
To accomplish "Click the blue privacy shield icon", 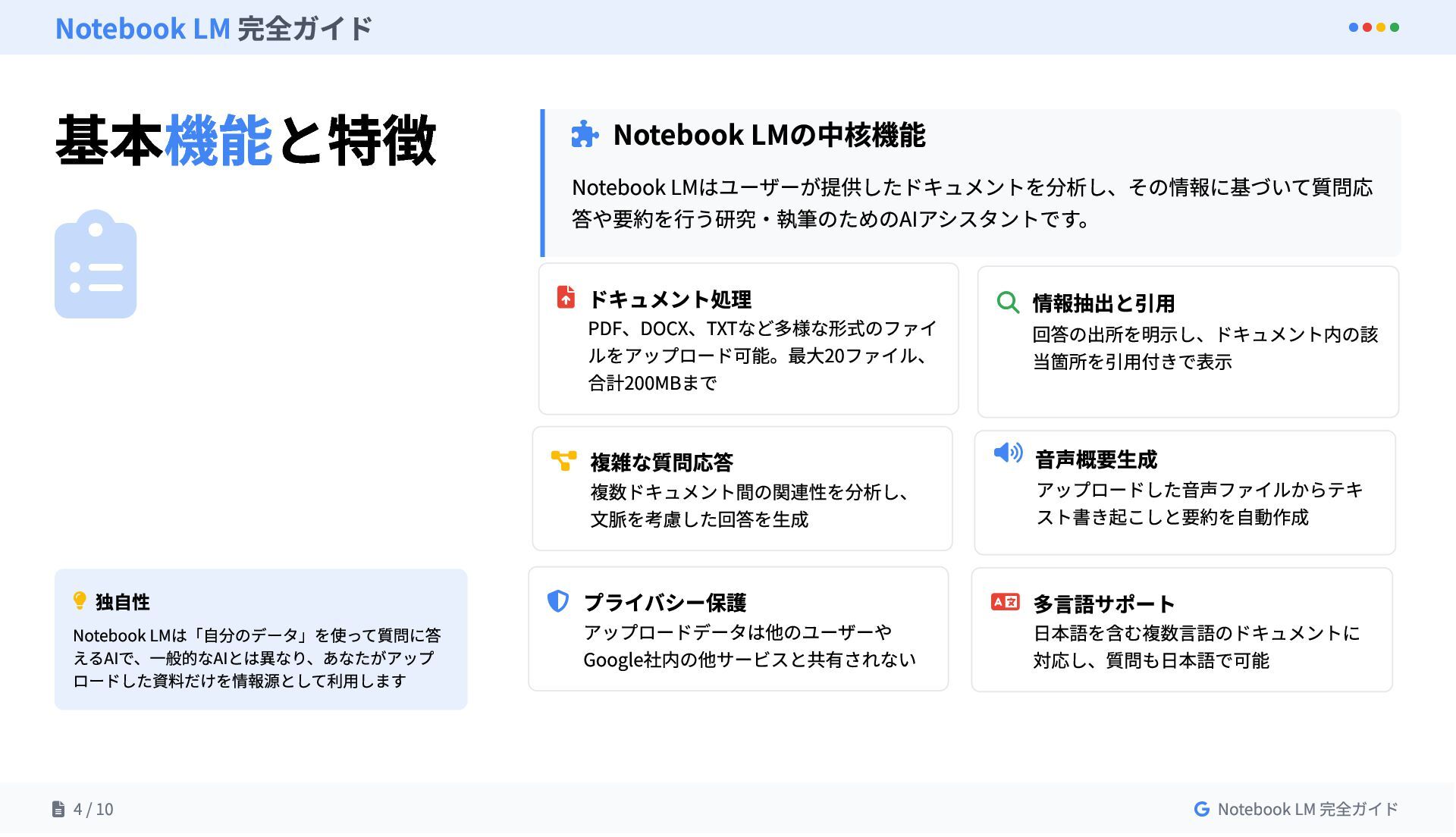I will pos(558,601).
